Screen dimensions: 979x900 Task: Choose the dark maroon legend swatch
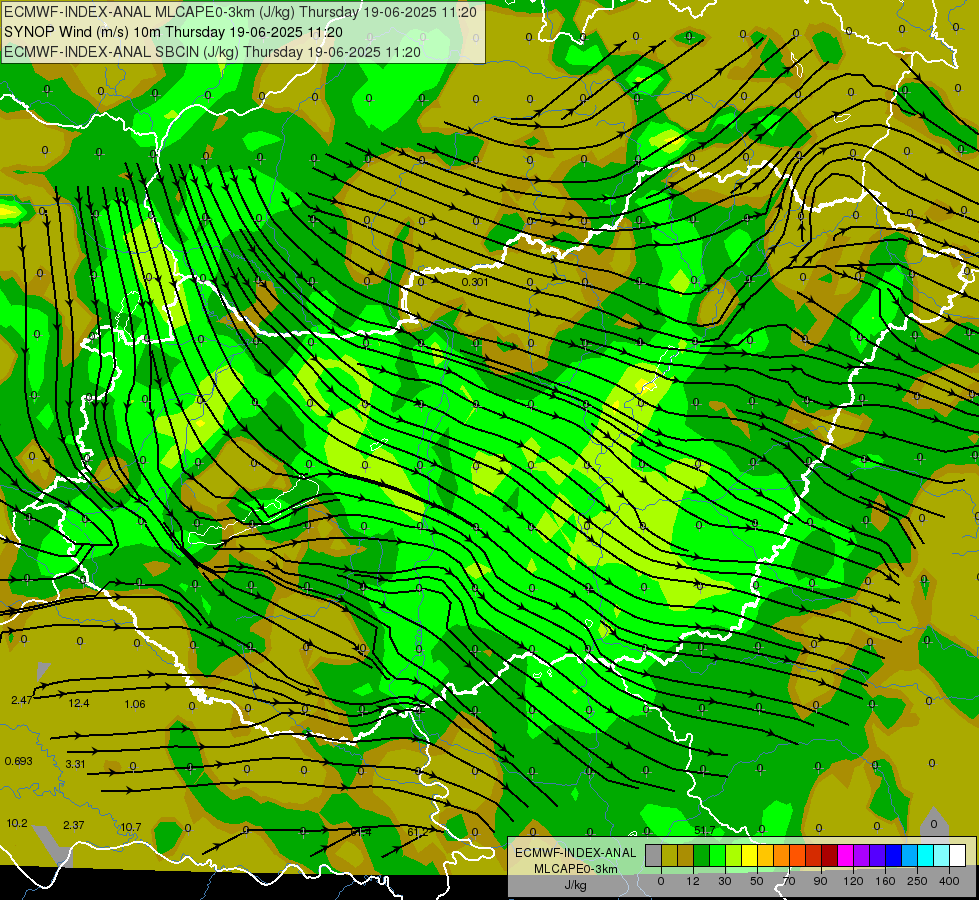[829, 856]
